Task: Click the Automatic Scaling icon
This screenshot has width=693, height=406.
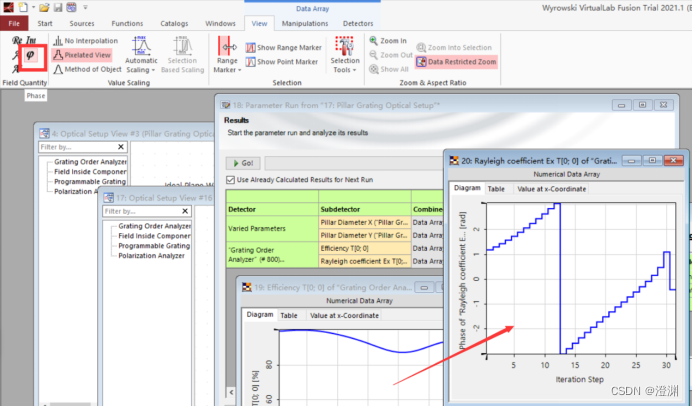Action: [141, 46]
